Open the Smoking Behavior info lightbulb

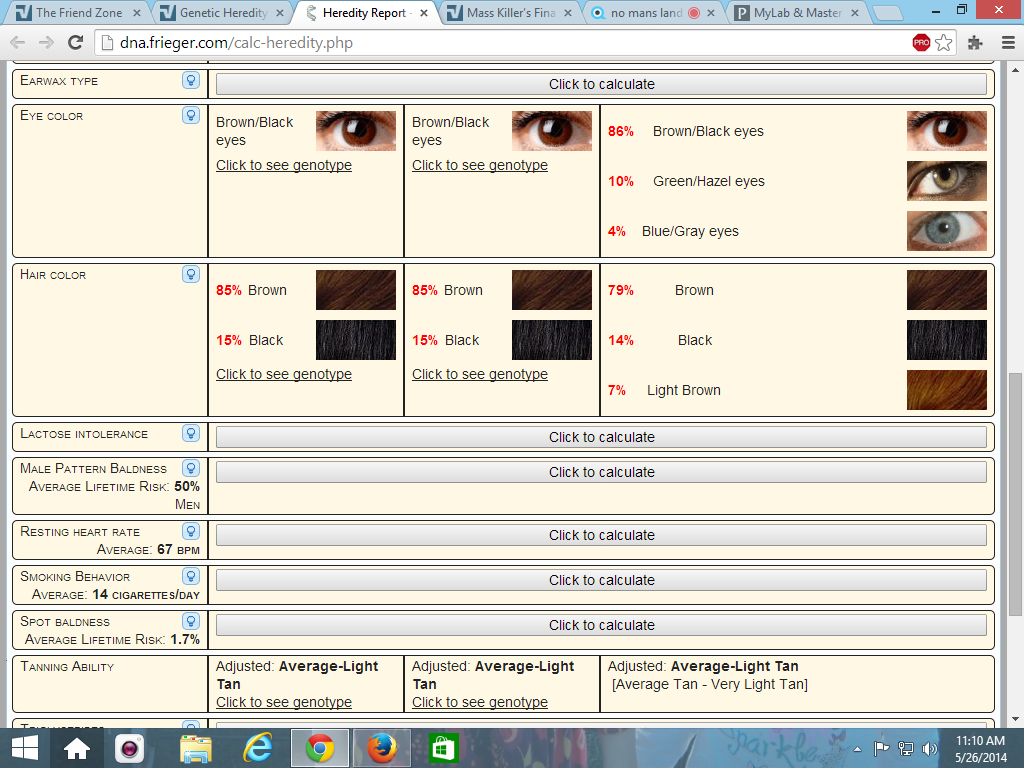click(190, 576)
